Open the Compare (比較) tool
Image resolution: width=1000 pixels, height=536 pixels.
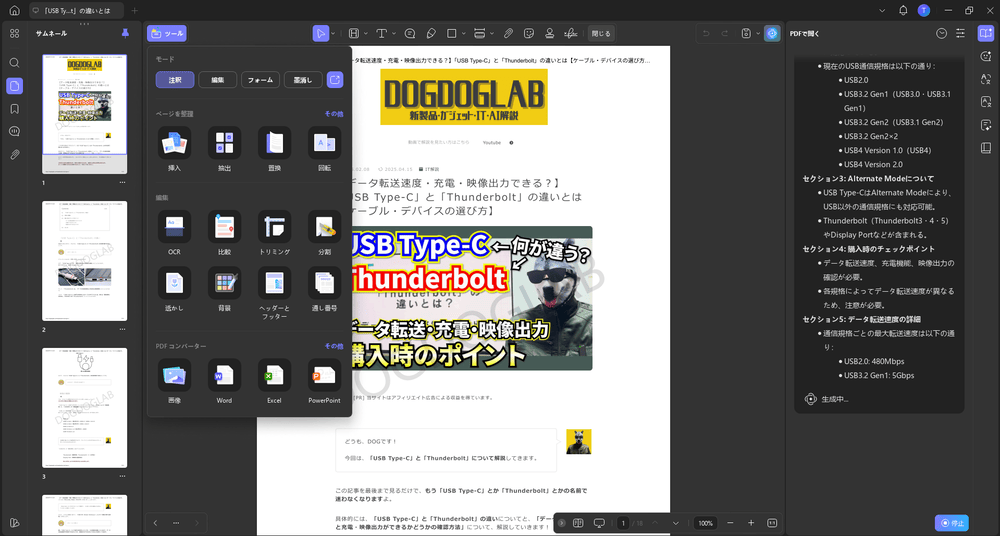click(x=224, y=226)
